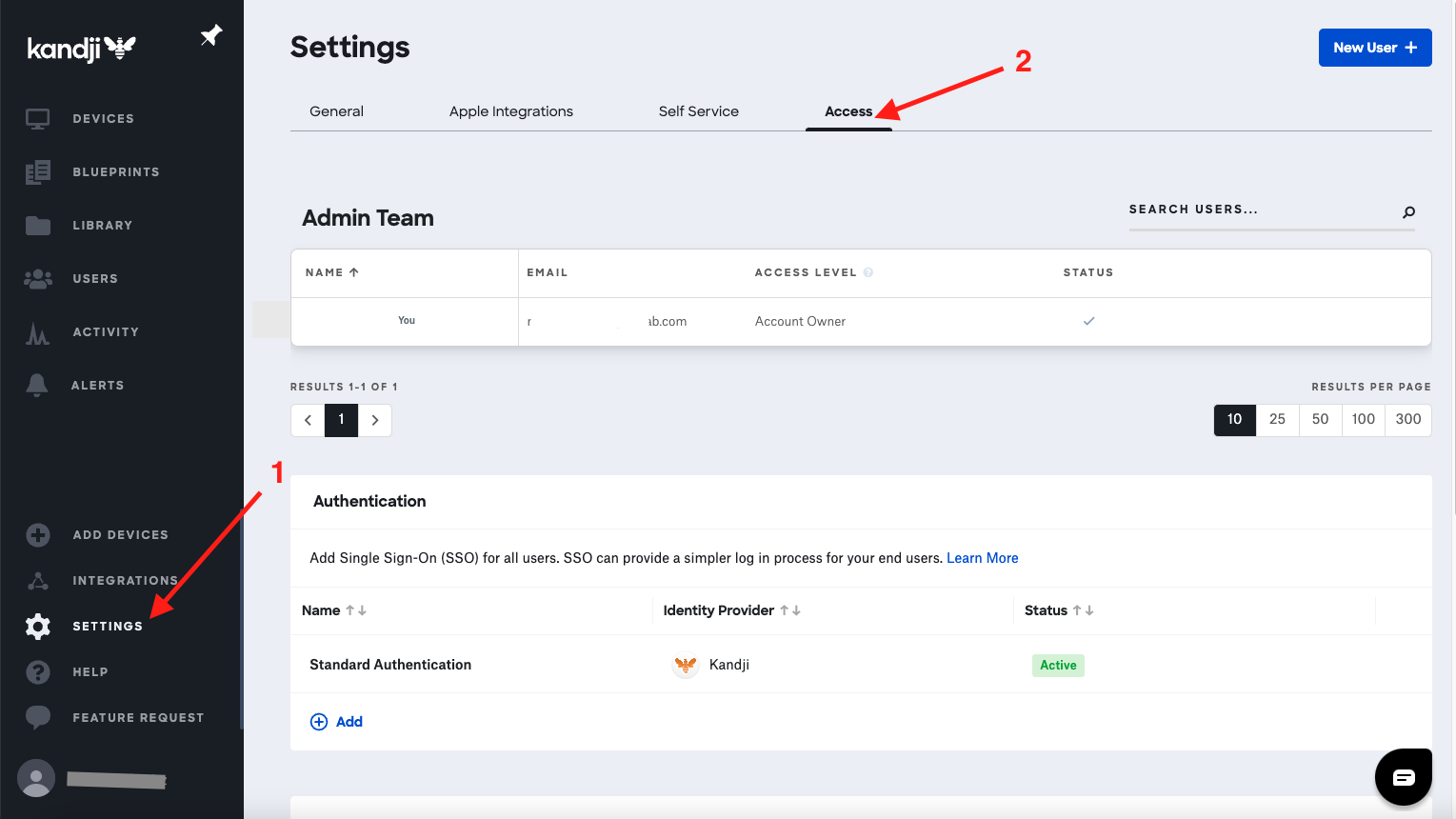Switch to the General tab
This screenshot has width=1456, height=819.
pos(335,111)
